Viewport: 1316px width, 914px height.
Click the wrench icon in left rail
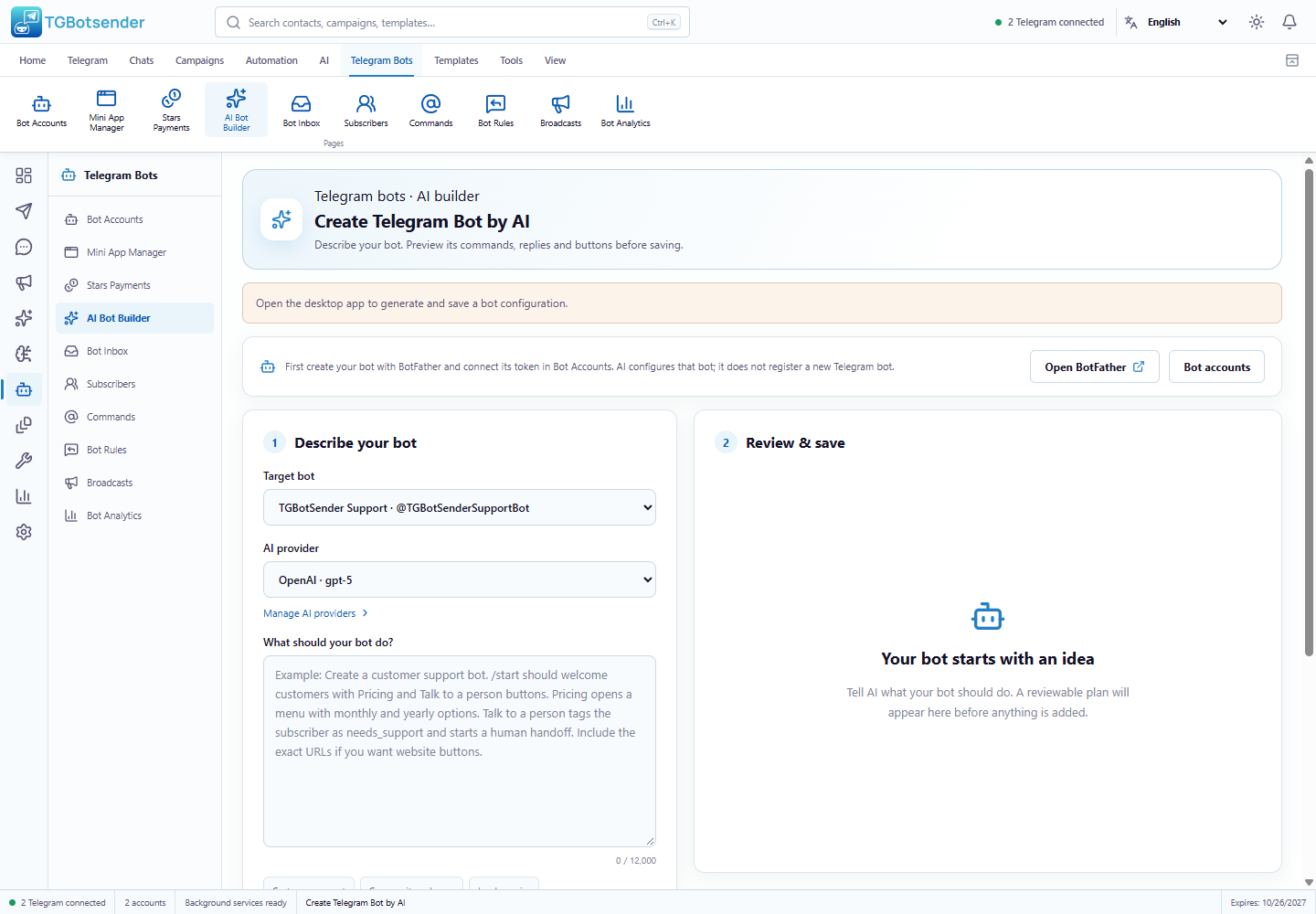click(24, 461)
